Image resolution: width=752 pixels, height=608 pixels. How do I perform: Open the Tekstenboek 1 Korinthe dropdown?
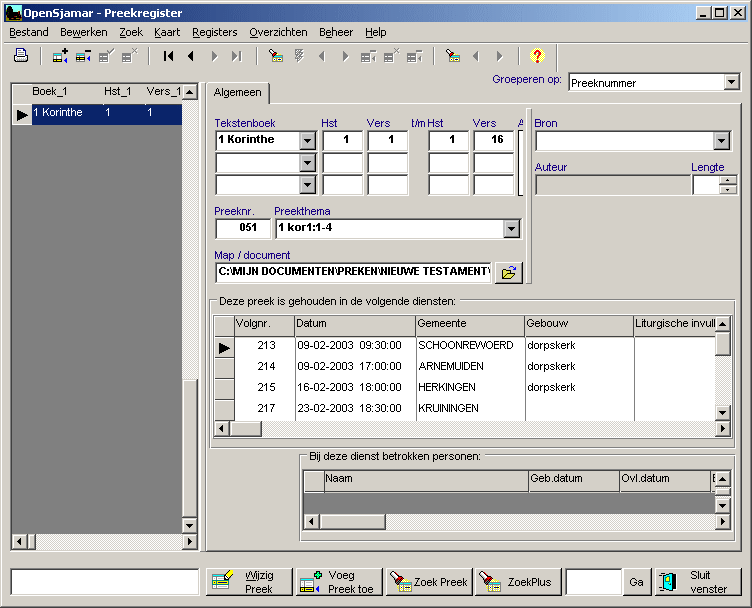(308, 140)
